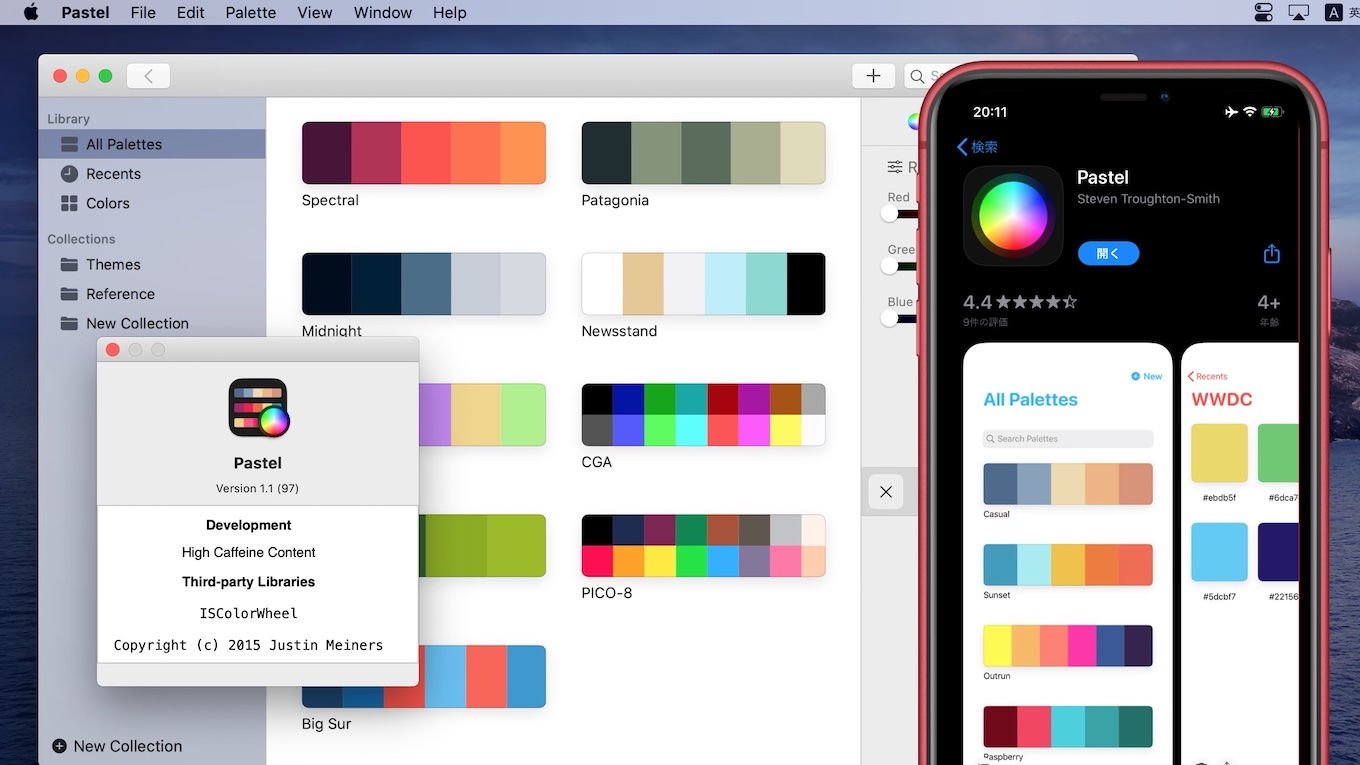
Task: Click the New Collection button at the sidebar bottom
Action: (117, 746)
